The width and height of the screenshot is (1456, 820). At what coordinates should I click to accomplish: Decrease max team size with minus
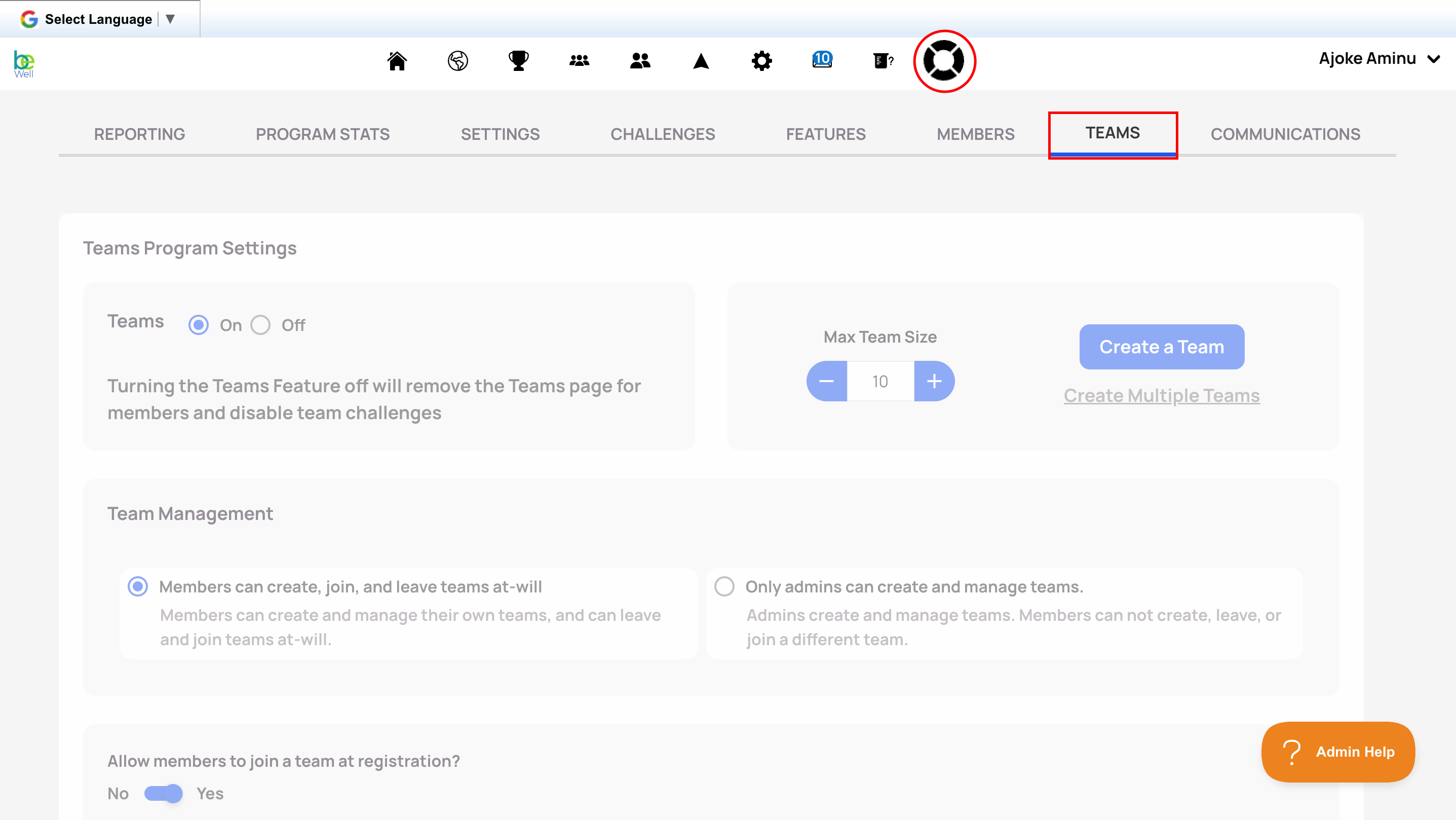click(x=826, y=381)
